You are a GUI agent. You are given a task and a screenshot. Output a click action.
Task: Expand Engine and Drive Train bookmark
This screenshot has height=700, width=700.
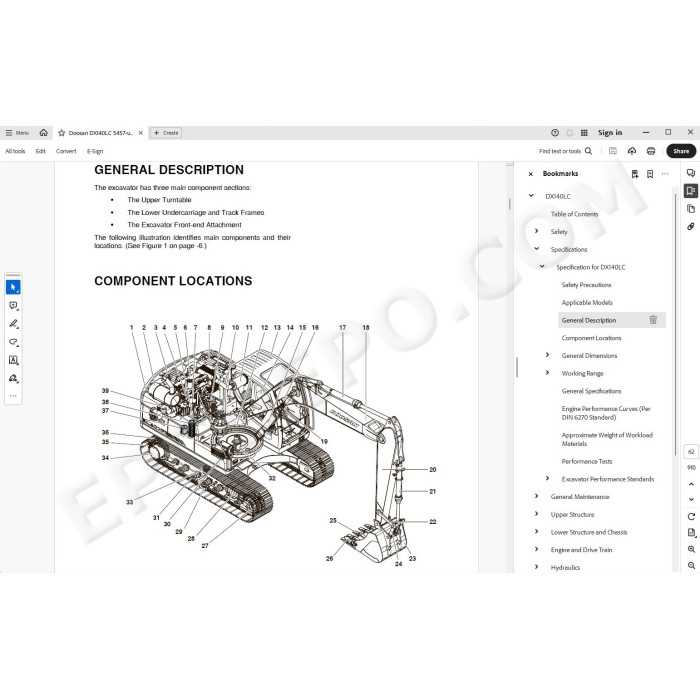[x=537, y=549]
